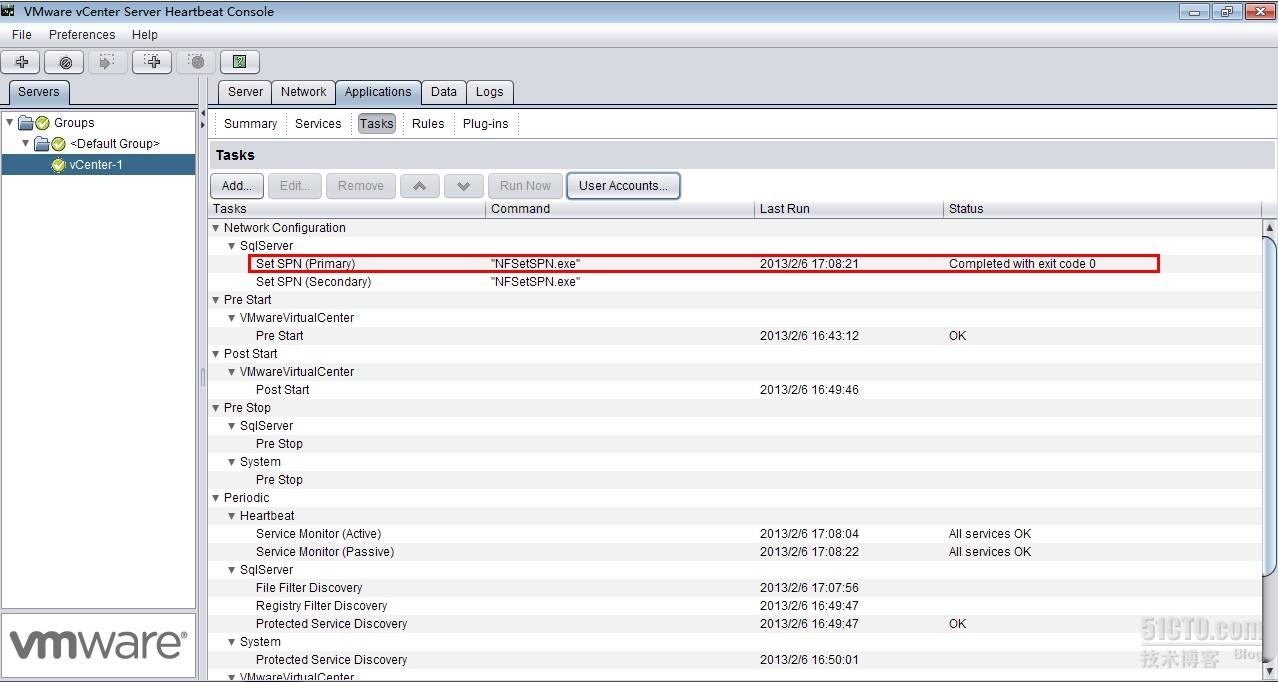Image resolution: width=1278 pixels, height=682 pixels.
Task: Select the Service Monitor (Active) task
Action: (735, 534)
